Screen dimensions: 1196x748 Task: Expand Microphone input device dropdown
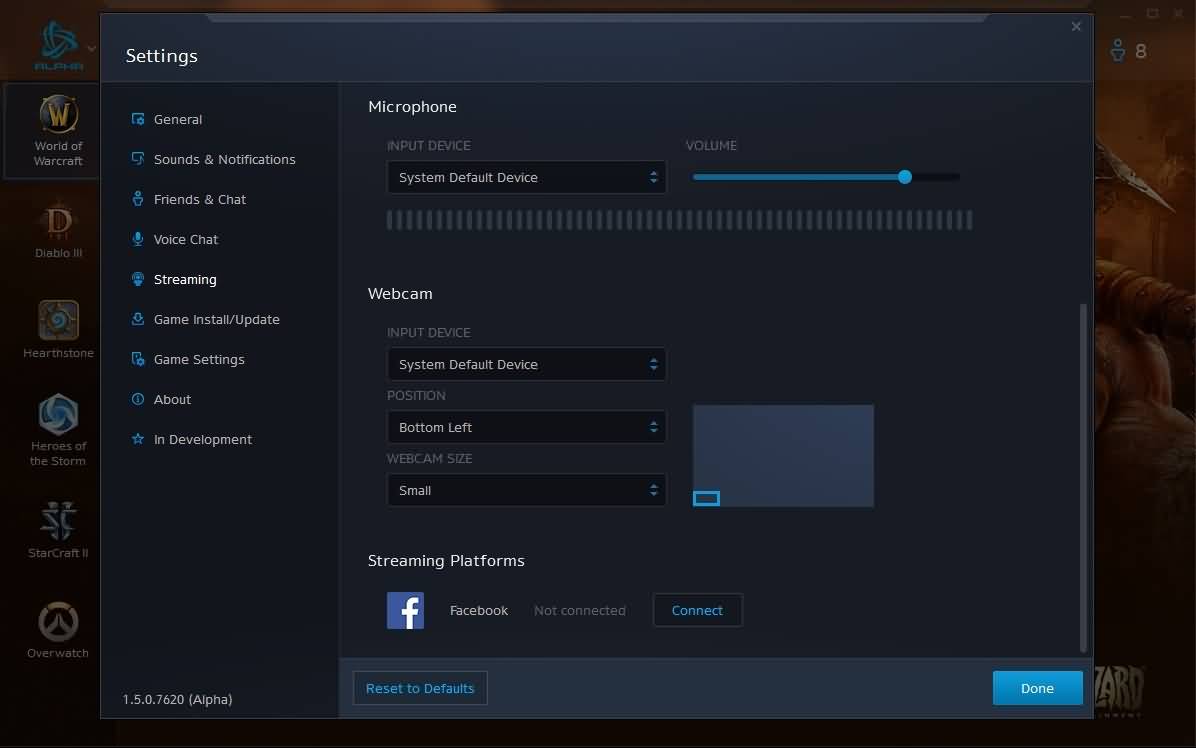tap(526, 178)
